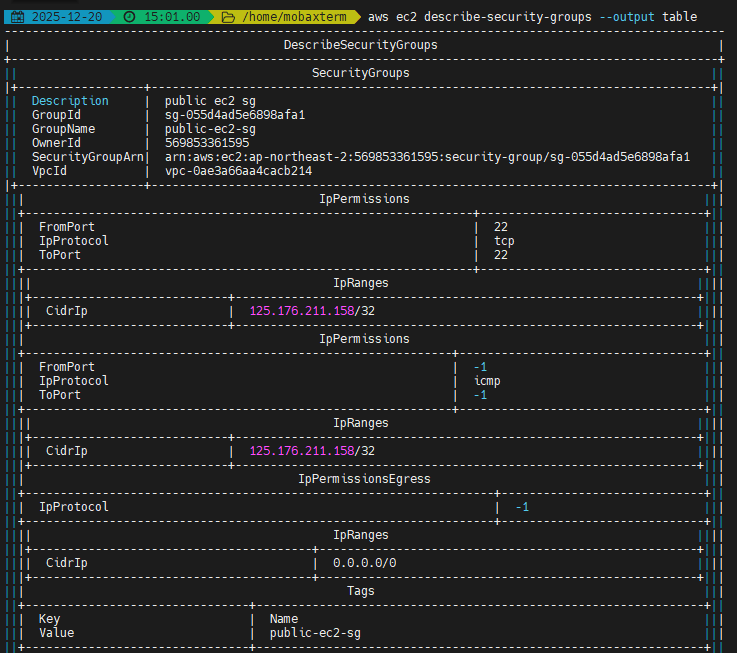The height and width of the screenshot is (653, 737).
Task: Click the CidrIp label in the egress section
Action: coord(67,563)
